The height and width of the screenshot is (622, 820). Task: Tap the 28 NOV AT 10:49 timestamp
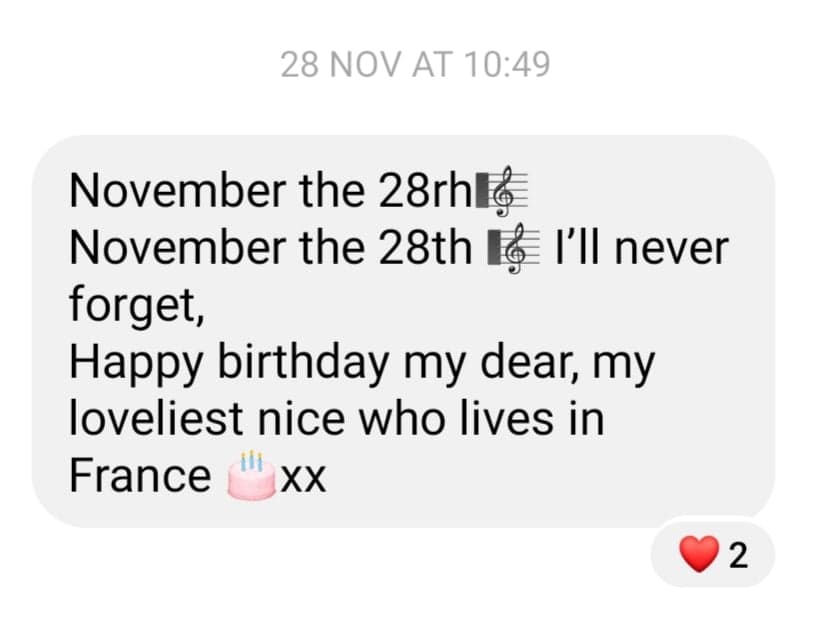(x=415, y=65)
